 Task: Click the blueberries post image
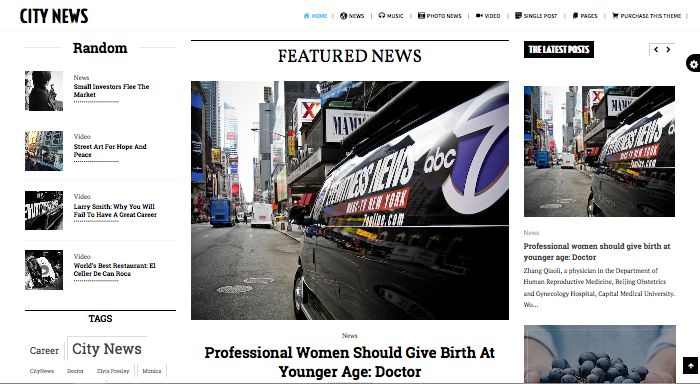click(600, 354)
